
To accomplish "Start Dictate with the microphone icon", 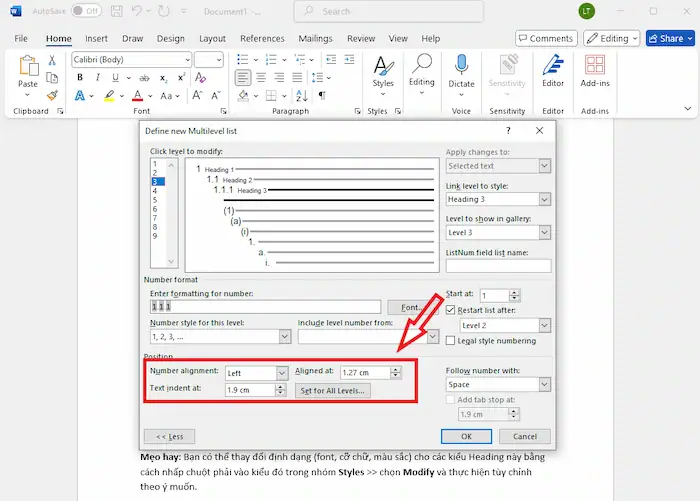I will coord(461,69).
